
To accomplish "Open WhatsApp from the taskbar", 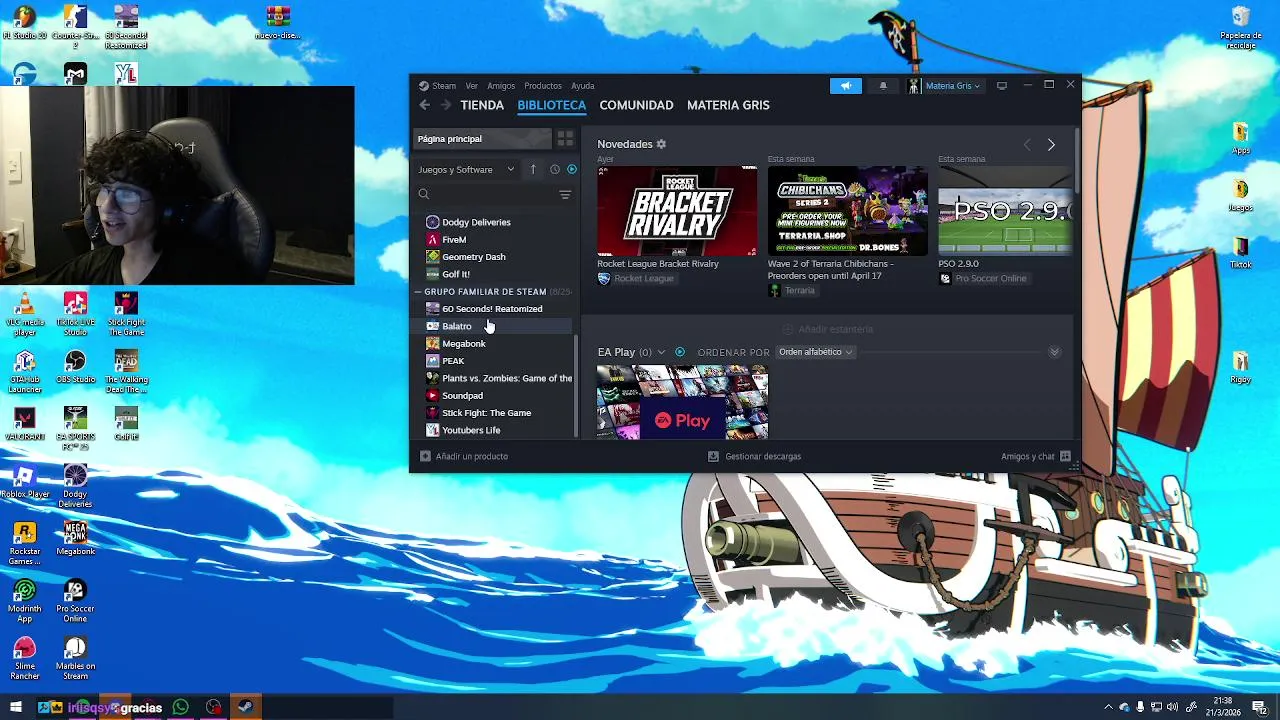I will click(180, 707).
